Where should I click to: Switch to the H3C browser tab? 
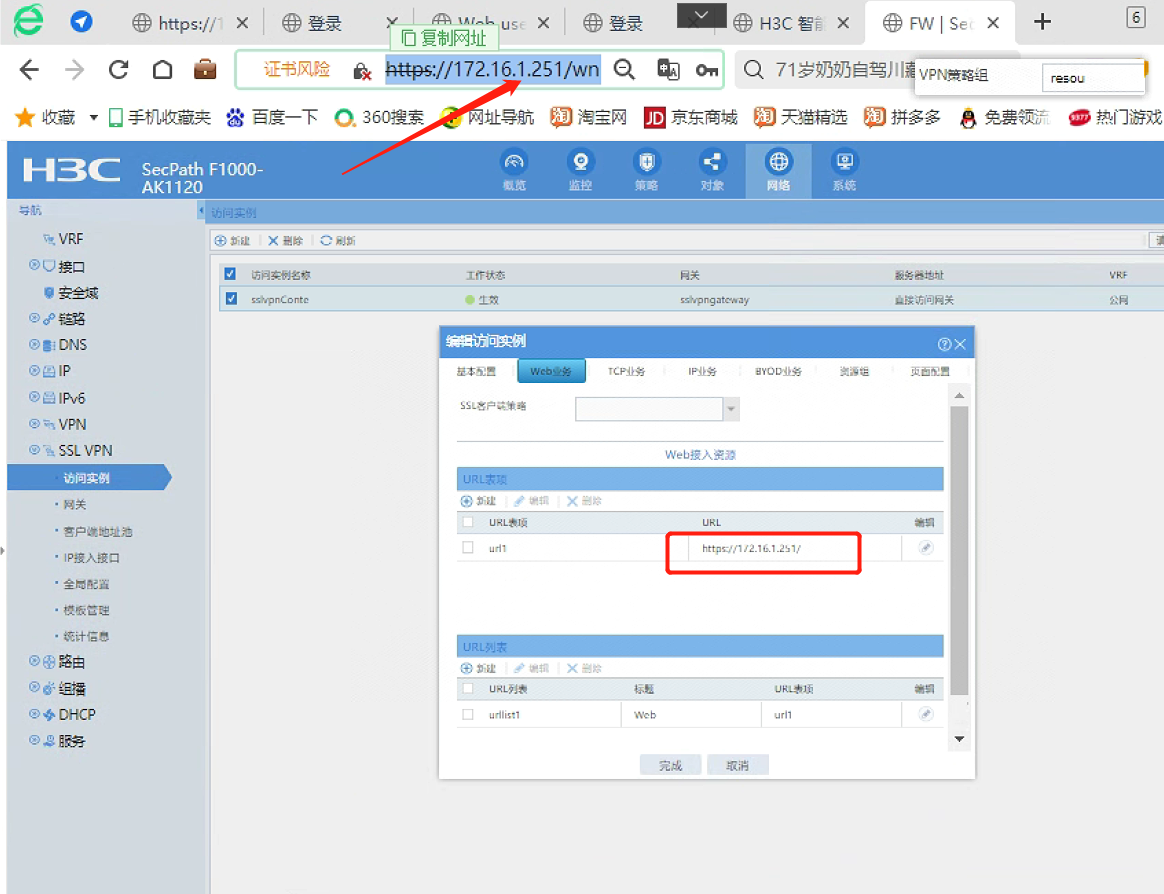point(791,23)
